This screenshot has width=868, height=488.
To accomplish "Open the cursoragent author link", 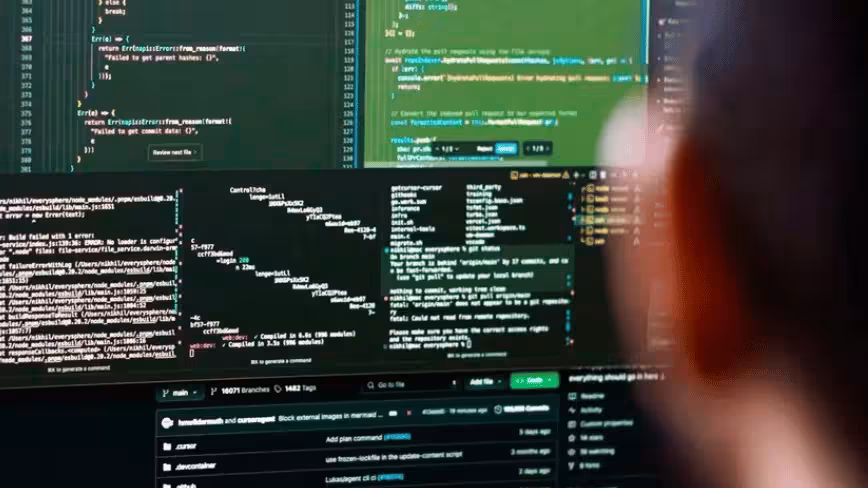I will click(x=256, y=419).
